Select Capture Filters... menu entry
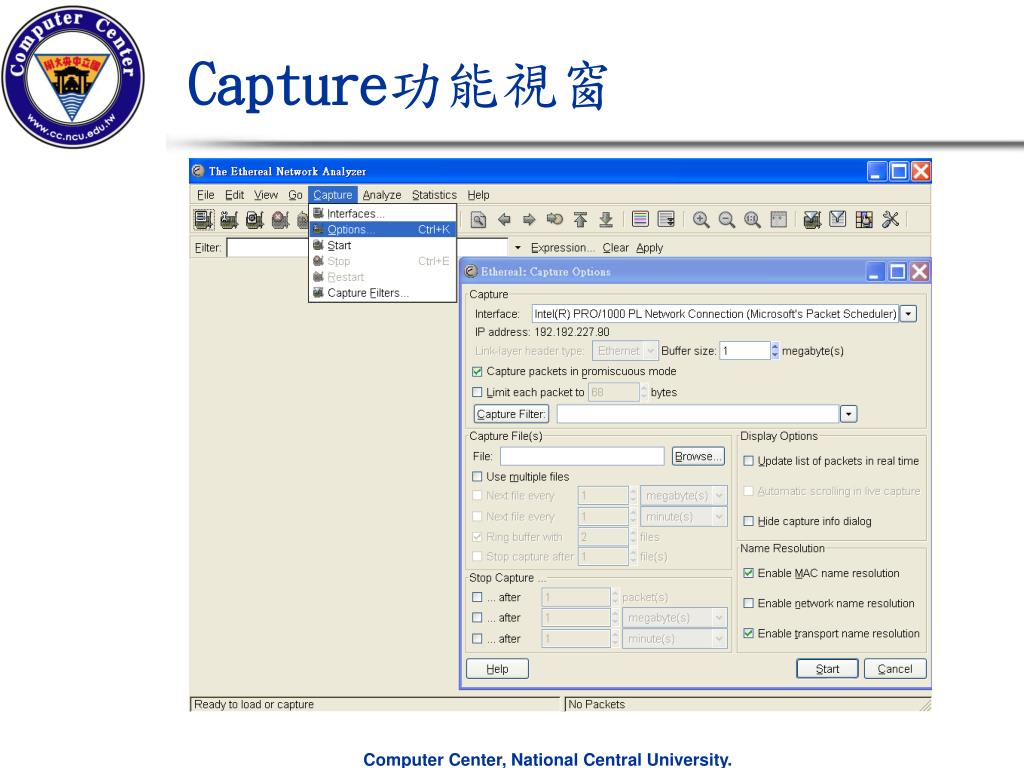Image resolution: width=1024 pixels, height=768 pixels. point(383,293)
